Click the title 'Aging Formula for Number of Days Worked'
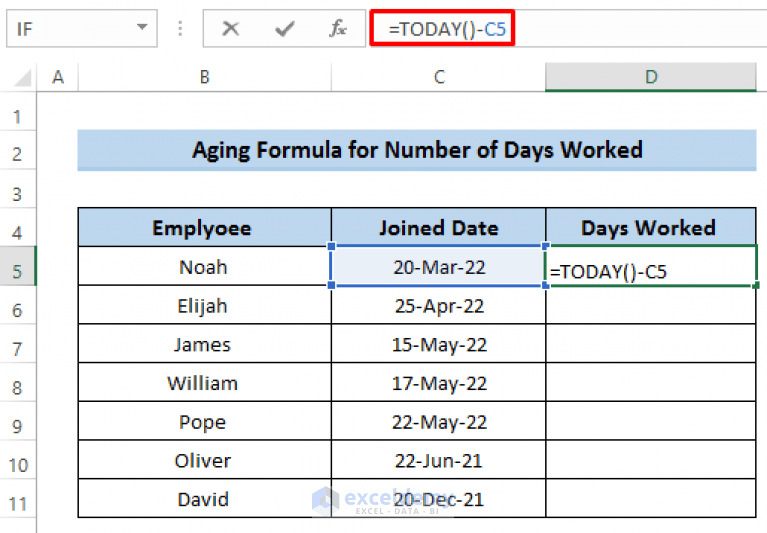 point(417,150)
